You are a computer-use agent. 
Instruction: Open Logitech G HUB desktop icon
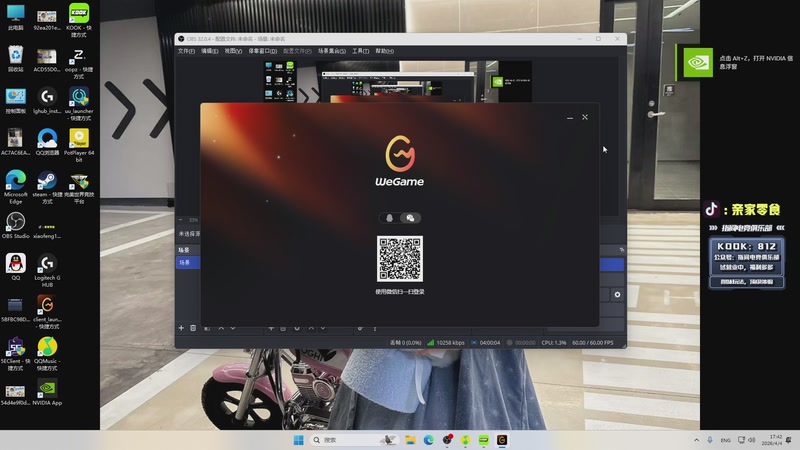coord(47,271)
